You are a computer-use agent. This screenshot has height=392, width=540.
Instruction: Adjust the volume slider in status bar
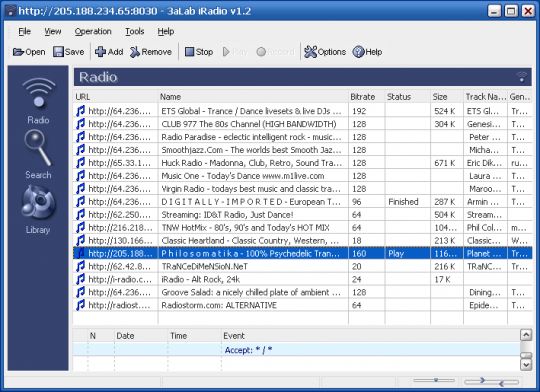(x=434, y=380)
